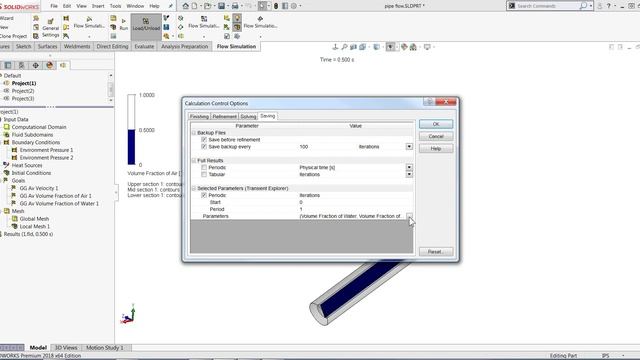Collapse the Backup Files group
The height and width of the screenshot is (360, 640).
194,133
